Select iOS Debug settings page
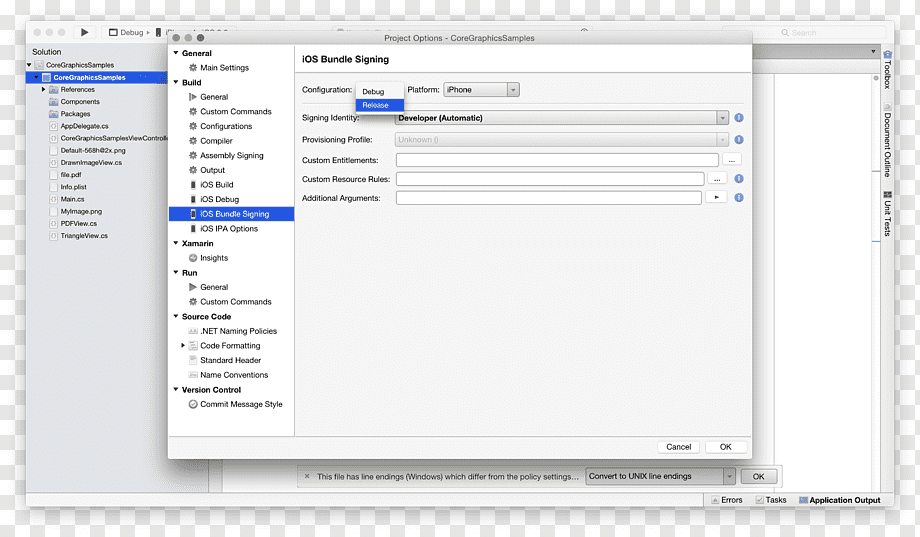The image size is (920, 537). click(219, 199)
